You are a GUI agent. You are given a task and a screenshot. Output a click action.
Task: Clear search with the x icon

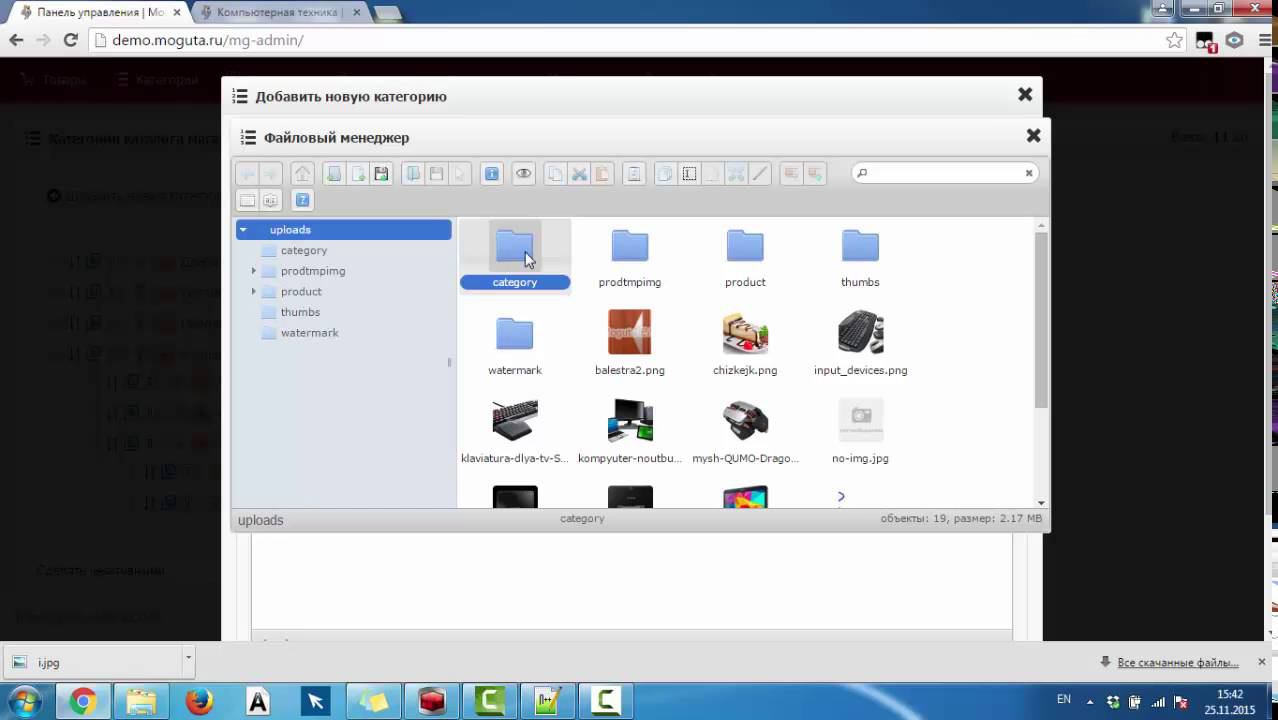click(1028, 173)
